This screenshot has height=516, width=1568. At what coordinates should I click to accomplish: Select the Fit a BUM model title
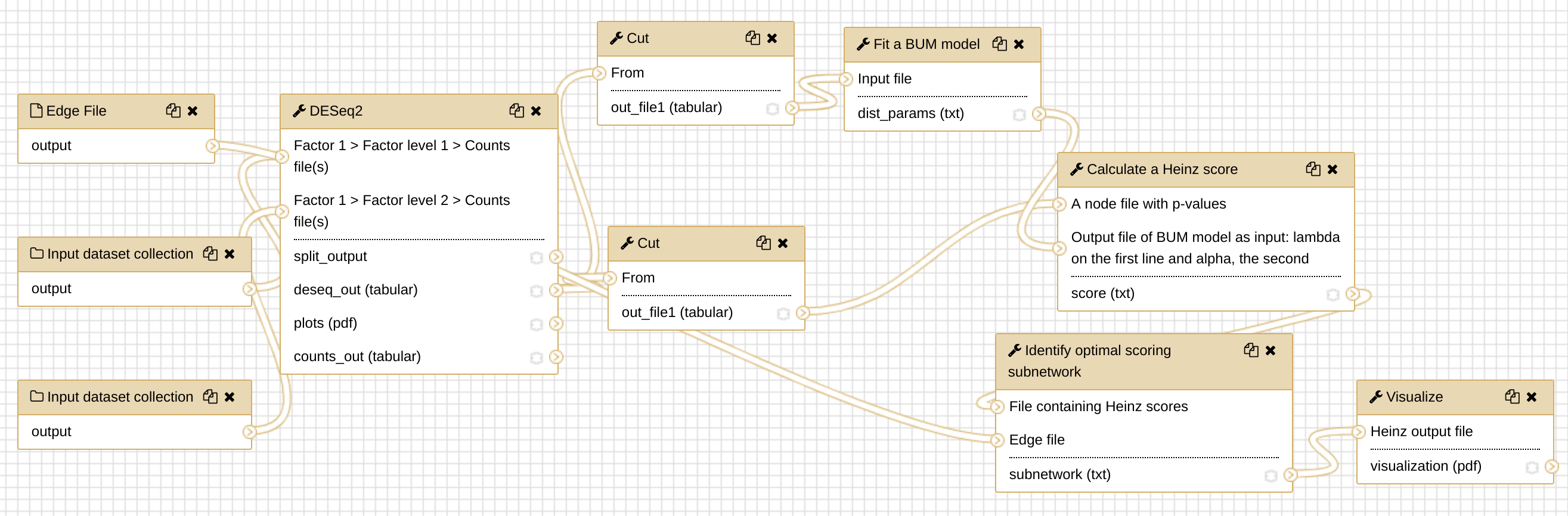[926, 45]
